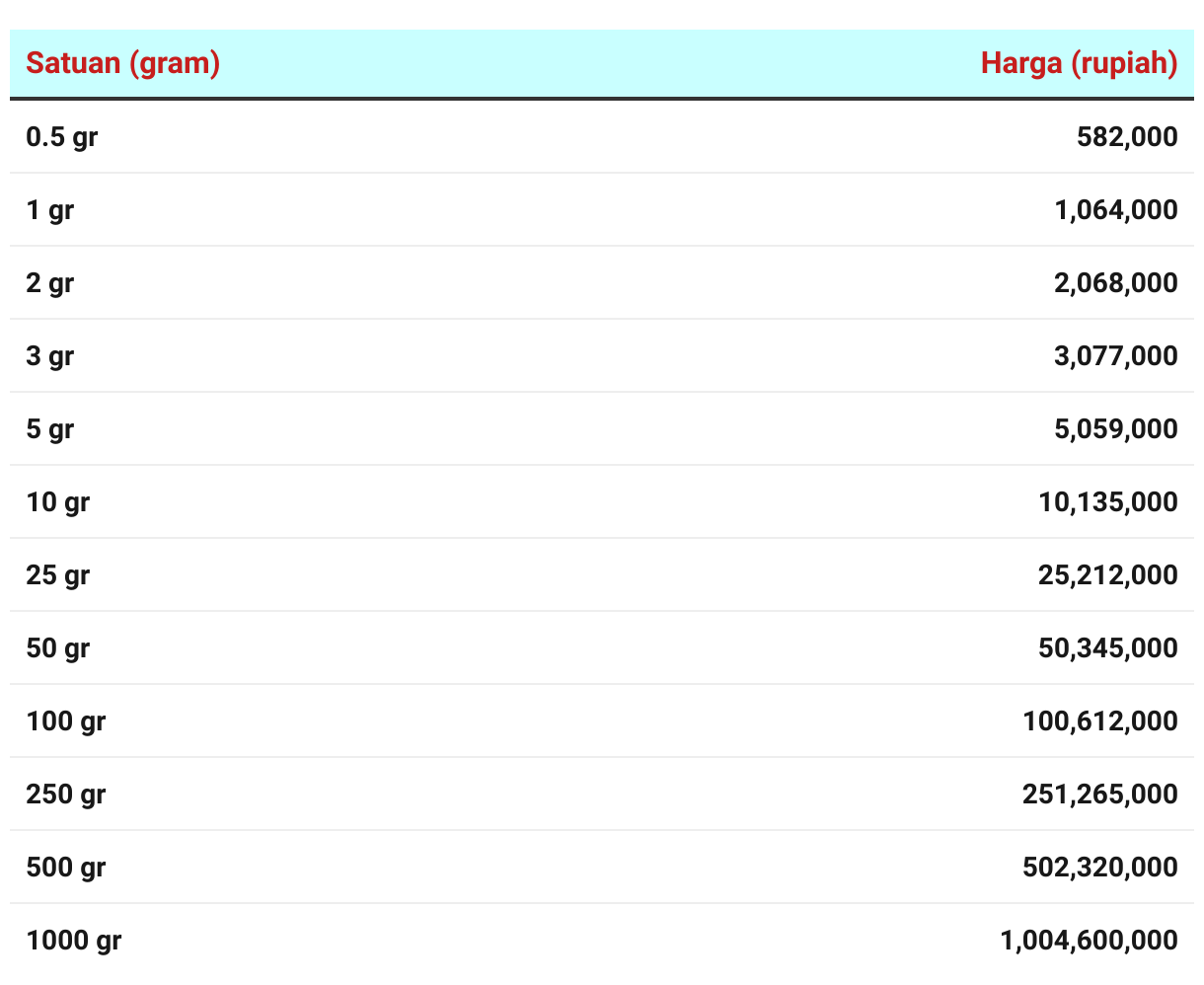This screenshot has width=1204, height=985.
Task: Select the 1 gr row label
Action: tap(50, 210)
